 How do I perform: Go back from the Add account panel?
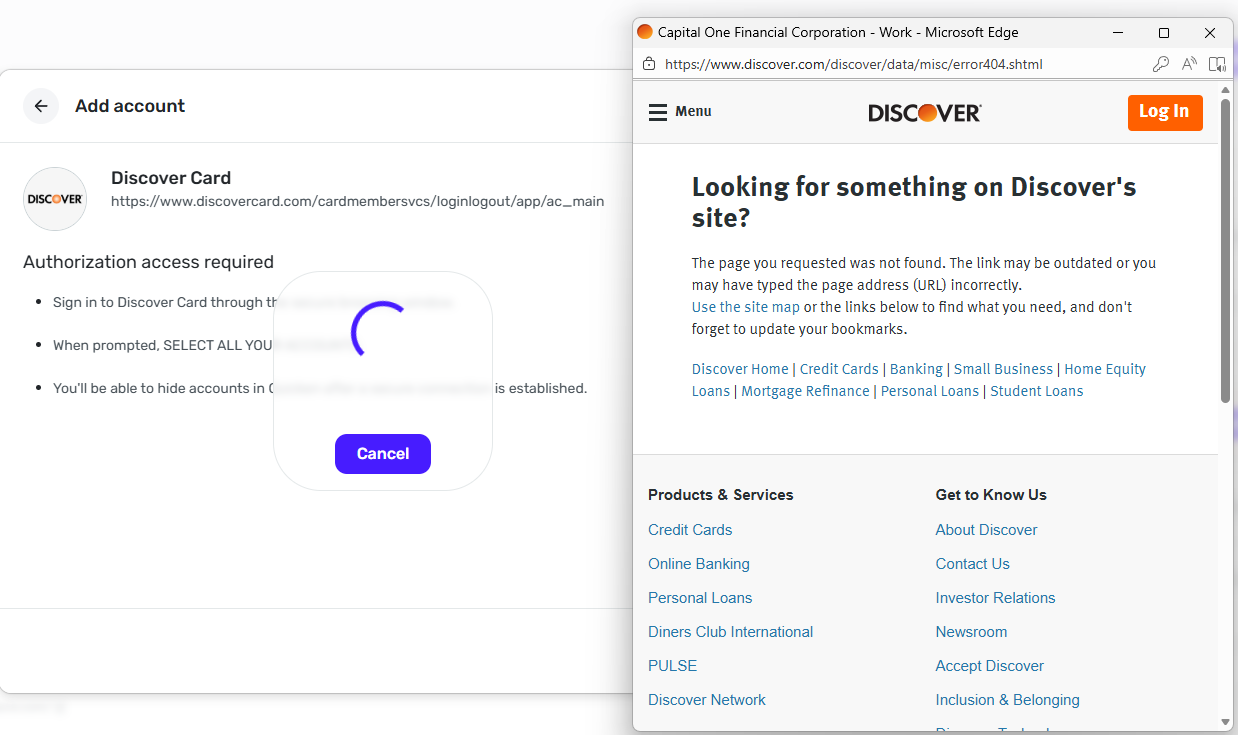(41, 106)
